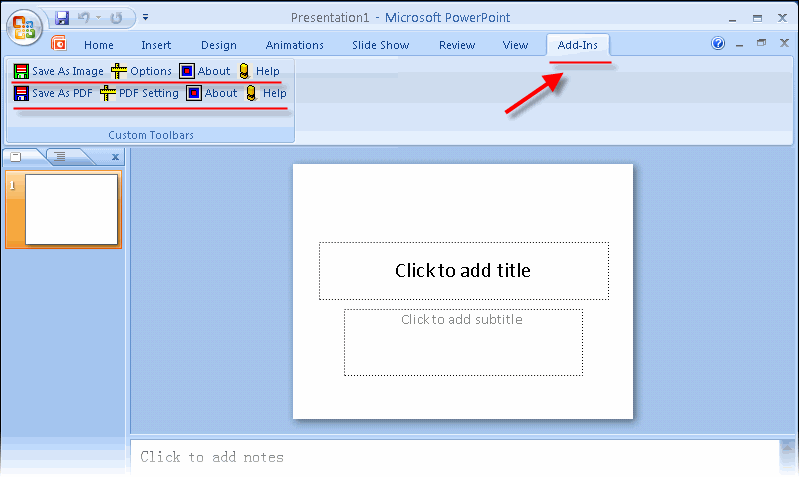This screenshot has height=477, width=799.
Task: Click the 'Click to add title' placeholder
Action: (x=463, y=270)
